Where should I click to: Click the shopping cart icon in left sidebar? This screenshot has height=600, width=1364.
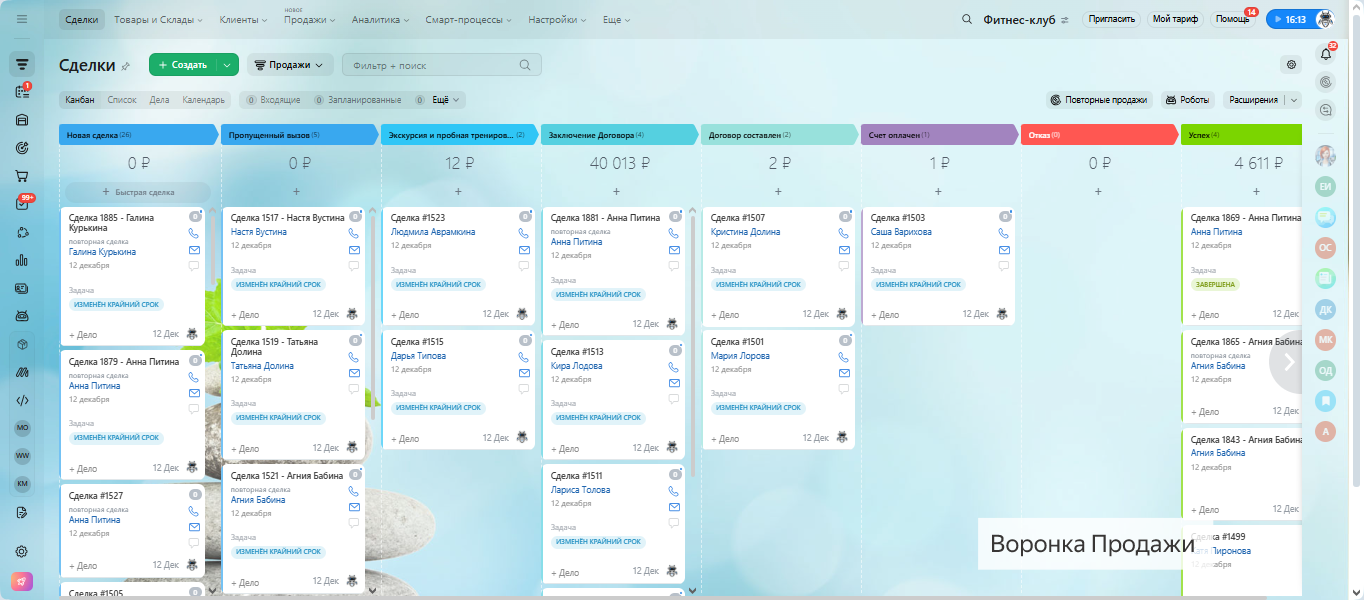click(22, 176)
